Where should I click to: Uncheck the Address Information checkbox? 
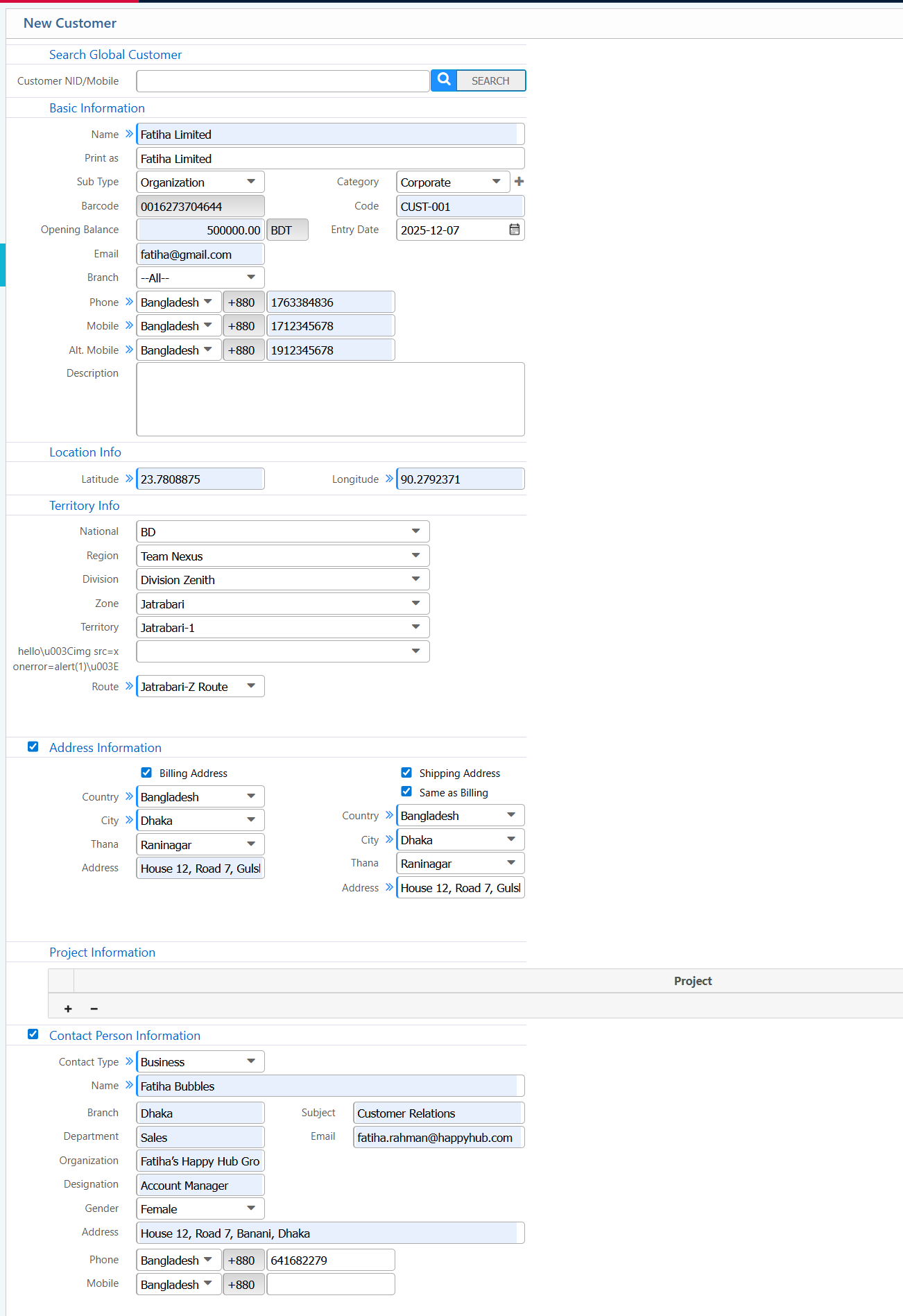(x=33, y=747)
